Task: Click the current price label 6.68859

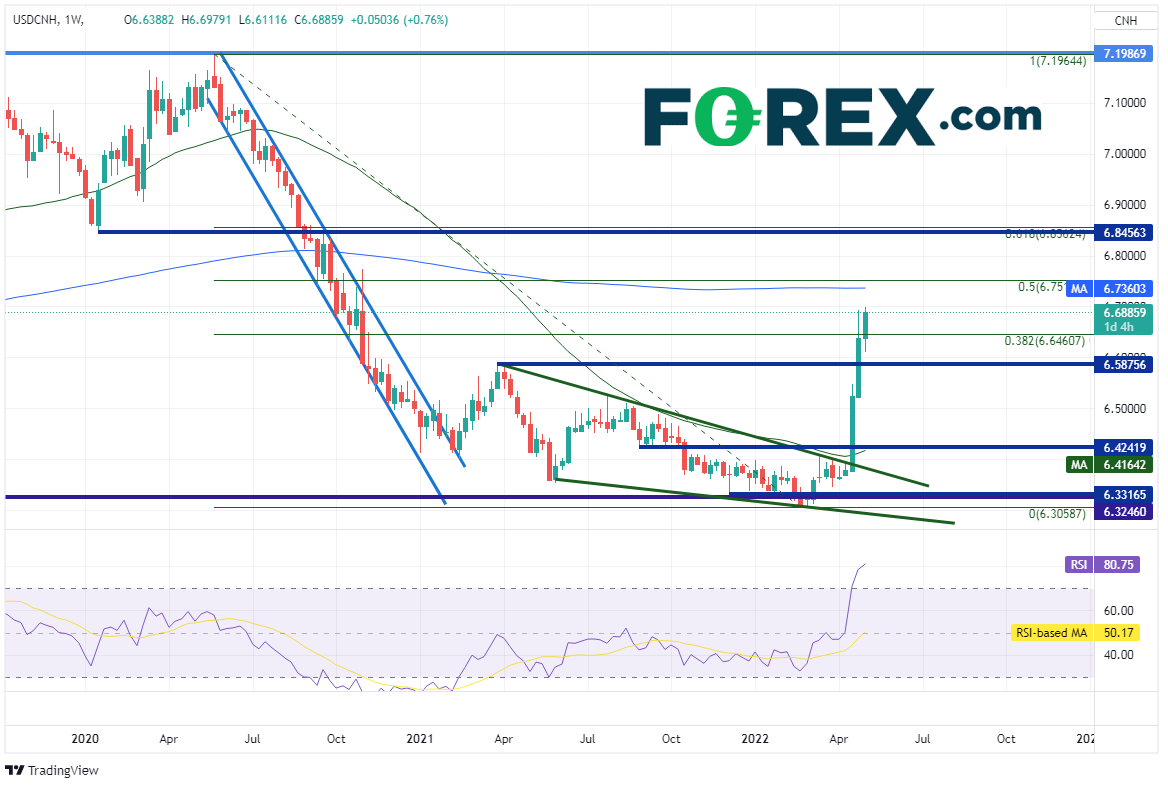Action: (x=1125, y=312)
